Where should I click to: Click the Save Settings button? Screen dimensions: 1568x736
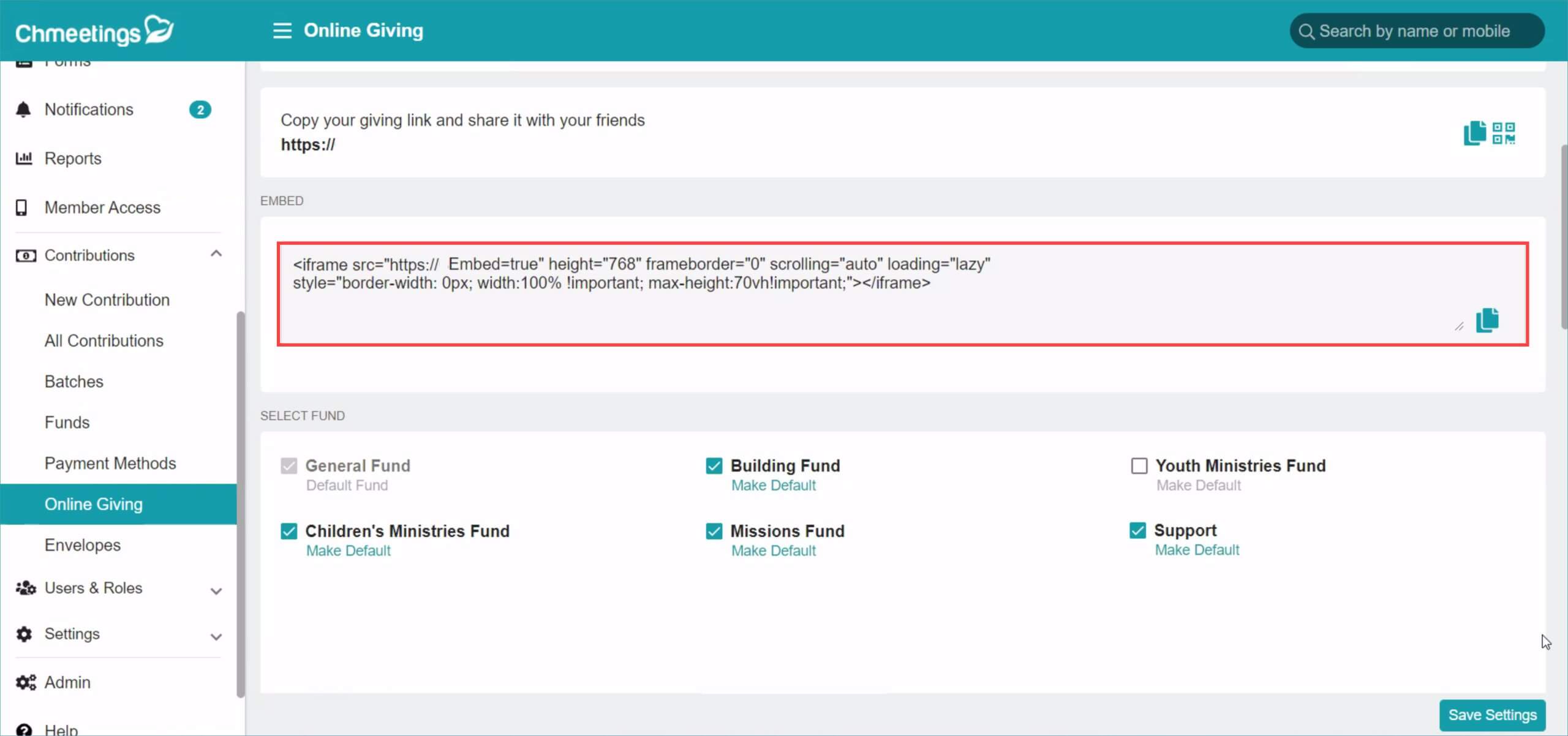[x=1492, y=715]
